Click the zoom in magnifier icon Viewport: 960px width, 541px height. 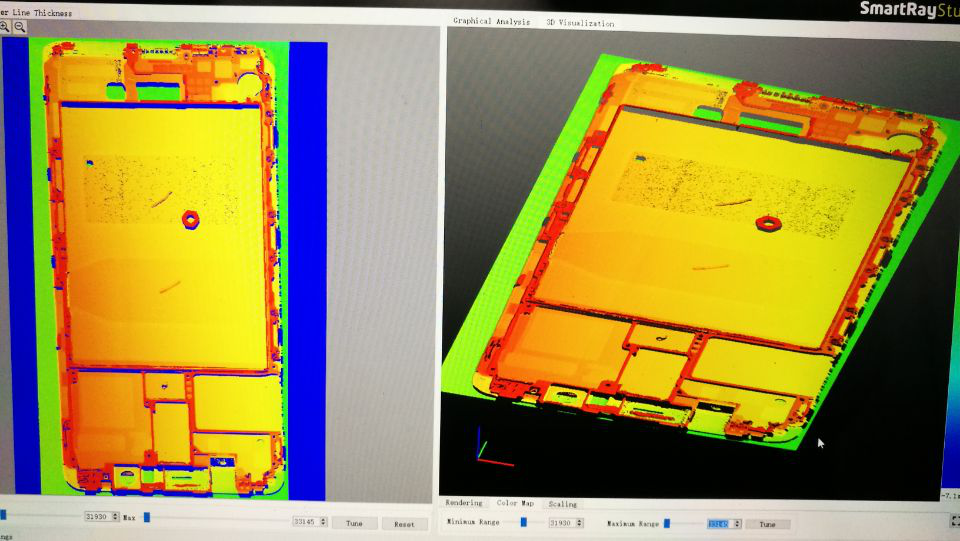tap(5, 27)
